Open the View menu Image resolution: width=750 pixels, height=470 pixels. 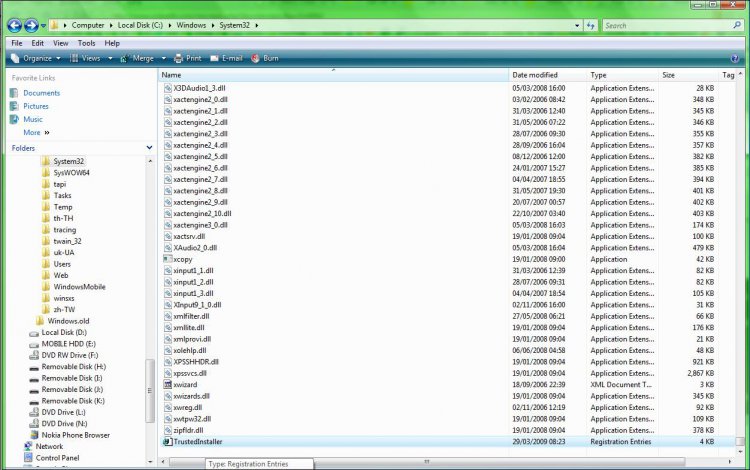(60, 43)
